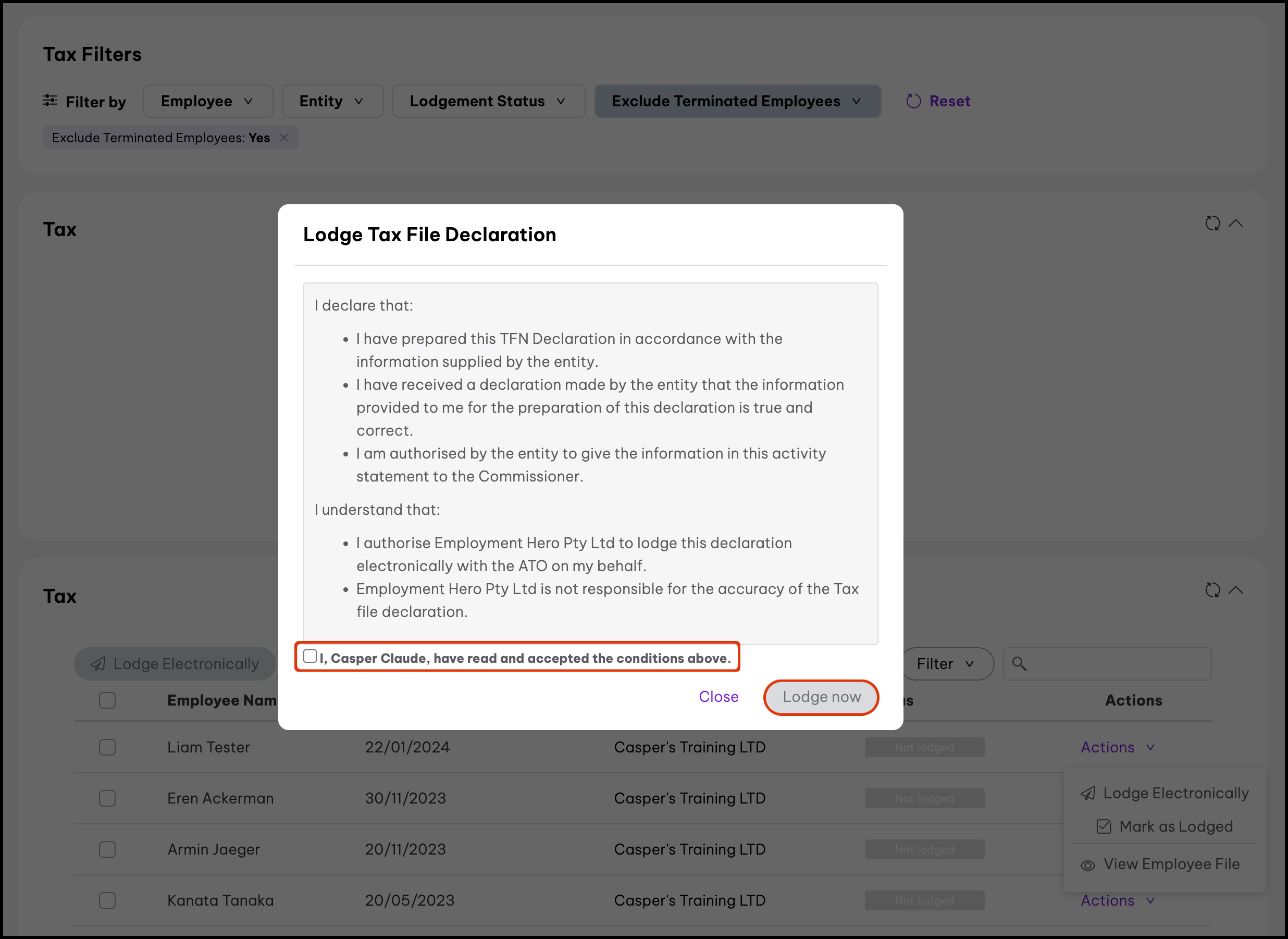Open the Employee filter dropdown
This screenshot has height=939, width=1288.
tap(207, 101)
